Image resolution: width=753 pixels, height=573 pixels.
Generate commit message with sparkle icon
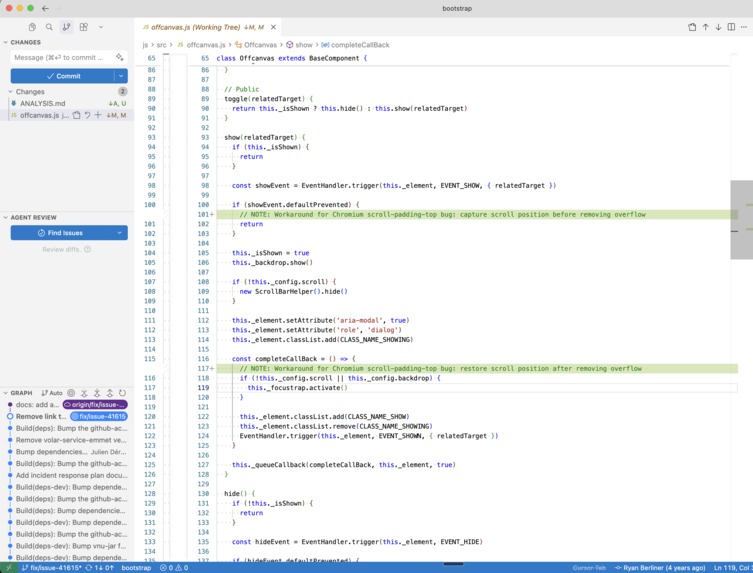[x=120, y=58]
